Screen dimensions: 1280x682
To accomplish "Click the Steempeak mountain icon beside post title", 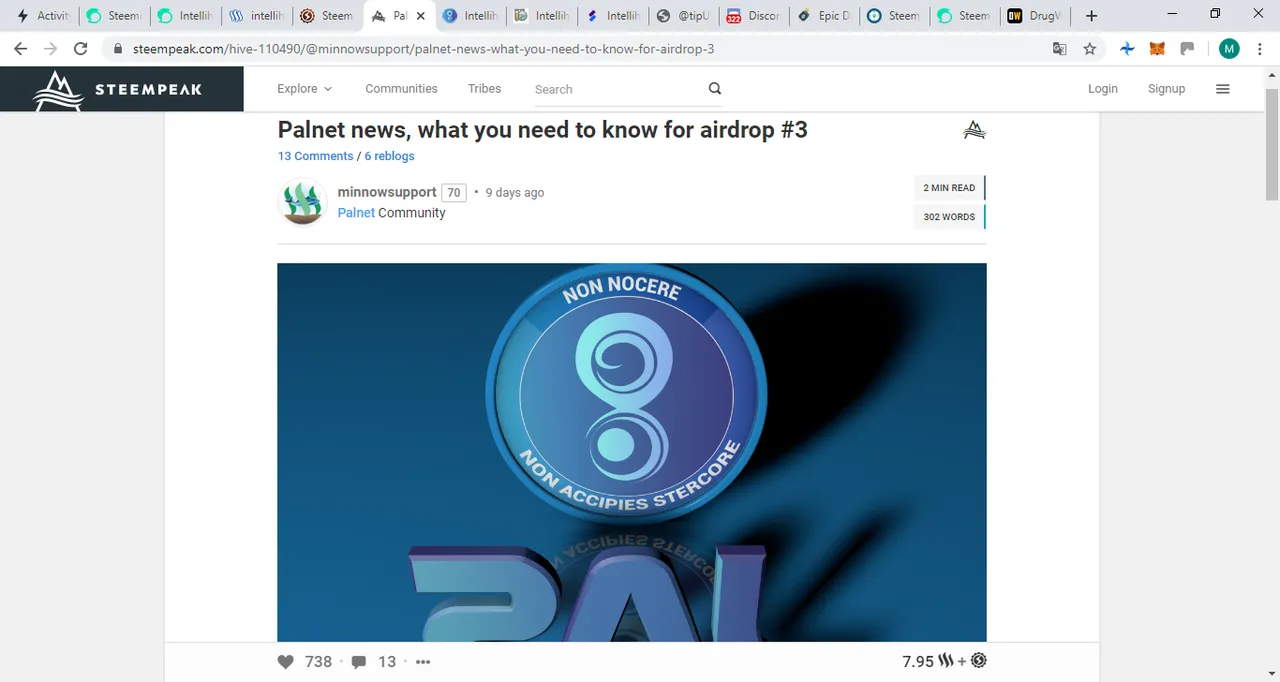I will pos(974,130).
